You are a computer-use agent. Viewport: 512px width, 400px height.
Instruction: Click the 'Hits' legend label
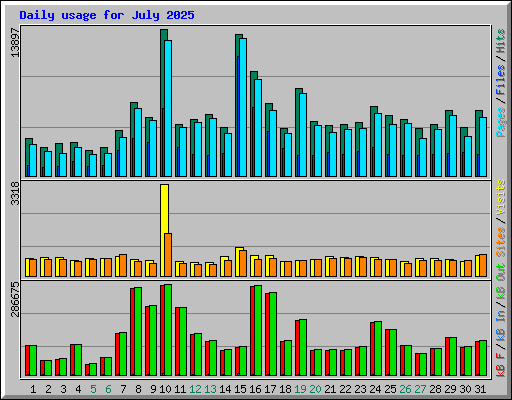click(501, 41)
